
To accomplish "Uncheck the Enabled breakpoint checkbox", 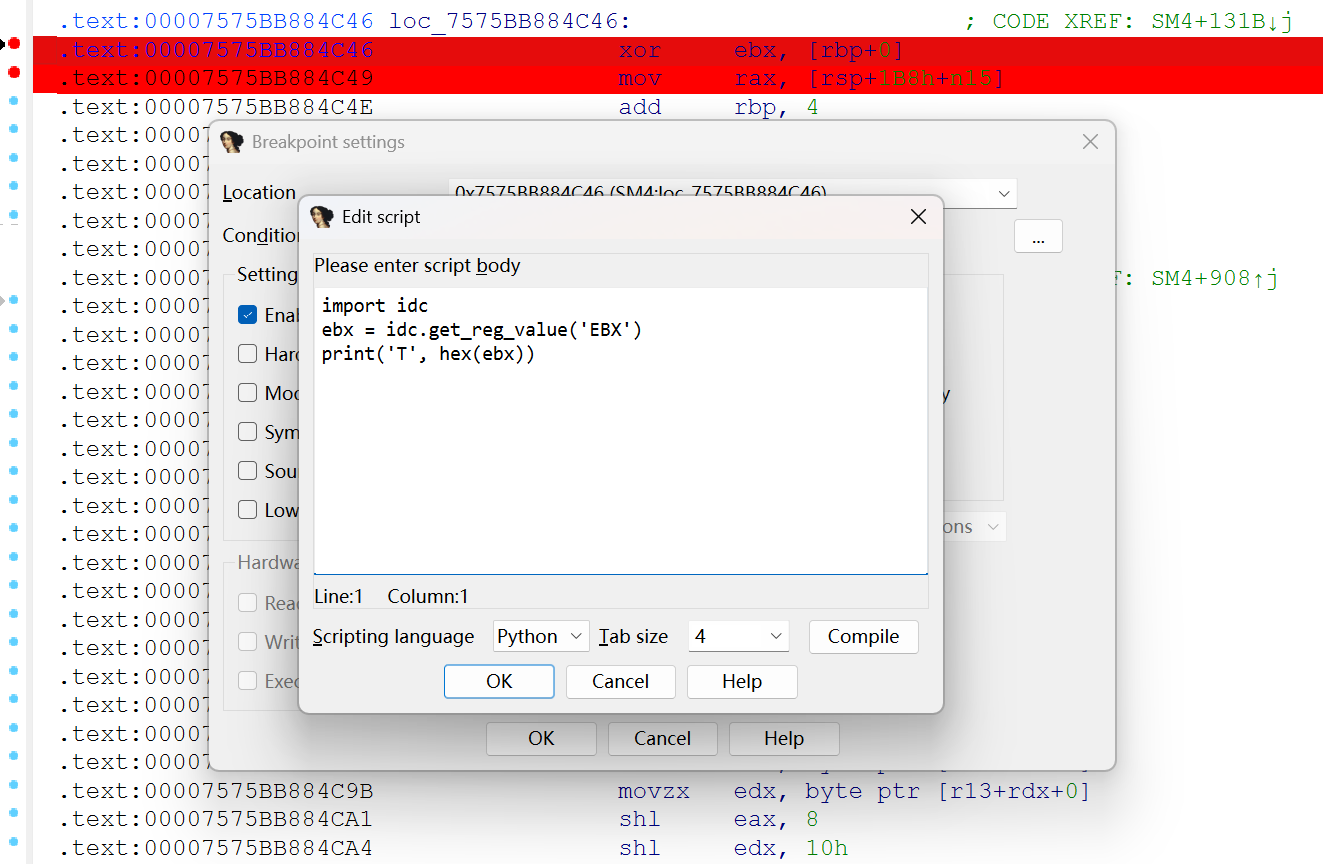I will pyautogui.click(x=248, y=315).
